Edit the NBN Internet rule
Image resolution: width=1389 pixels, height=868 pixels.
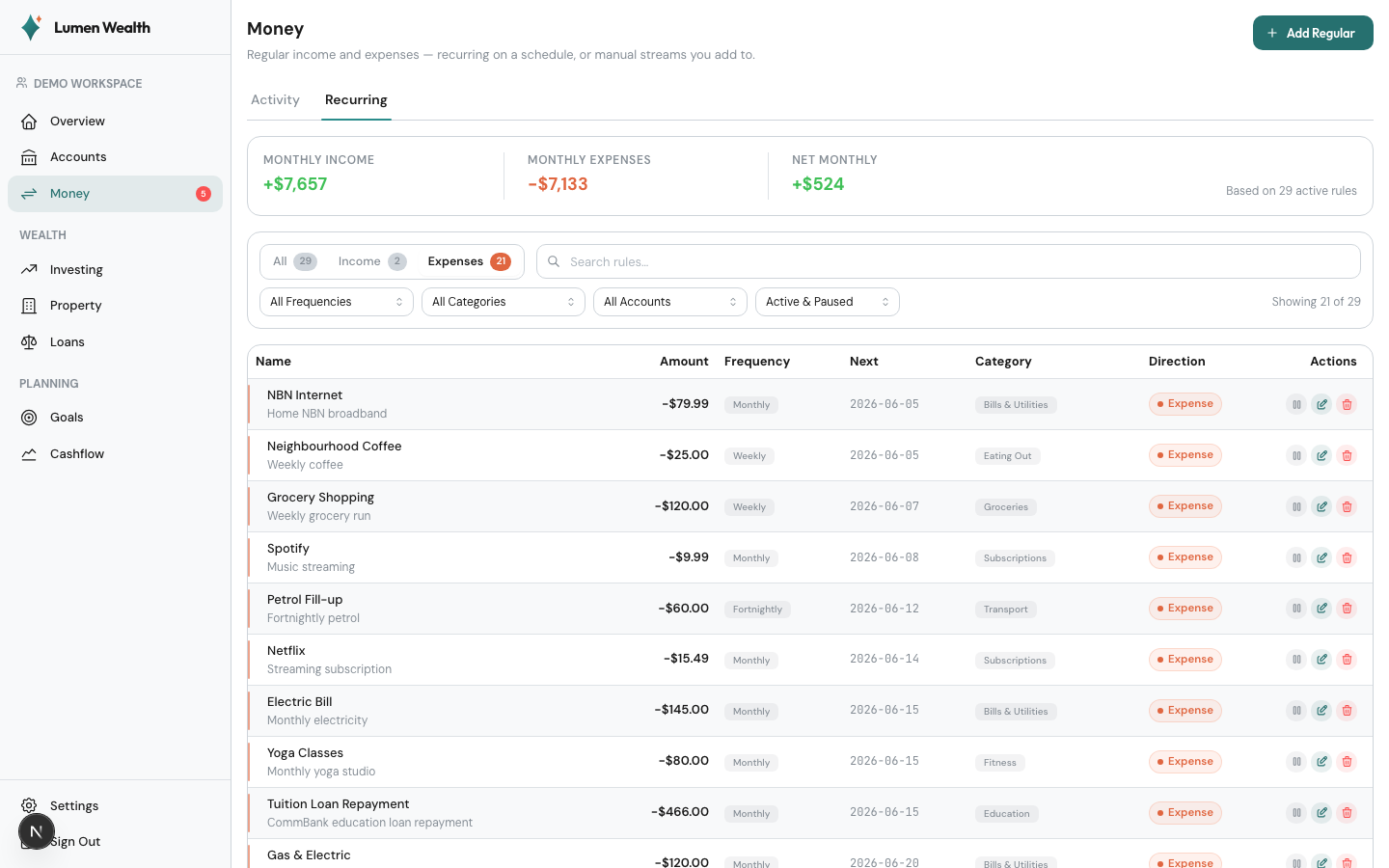point(1321,404)
